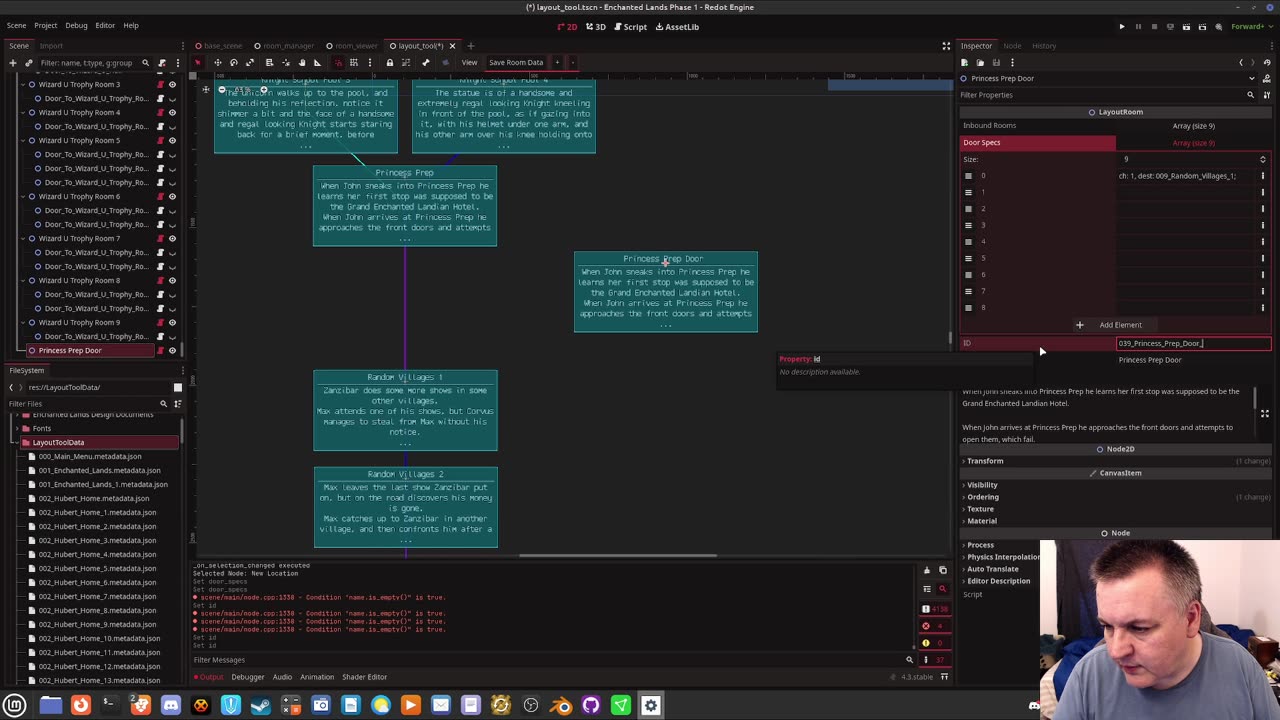
Task: Open the View menu in the viewport
Action: pos(469,62)
